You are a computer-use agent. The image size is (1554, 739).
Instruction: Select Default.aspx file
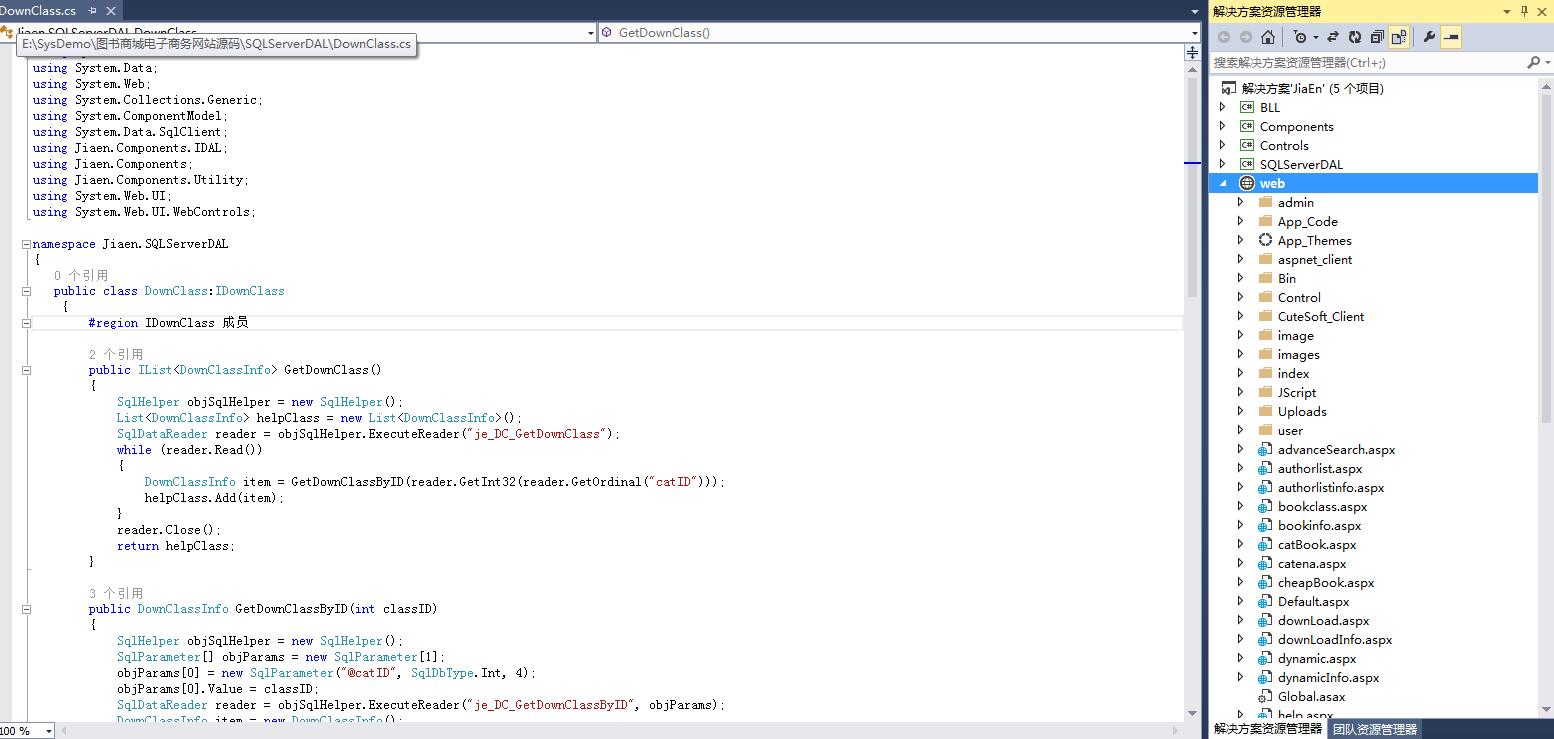click(1313, 601)
